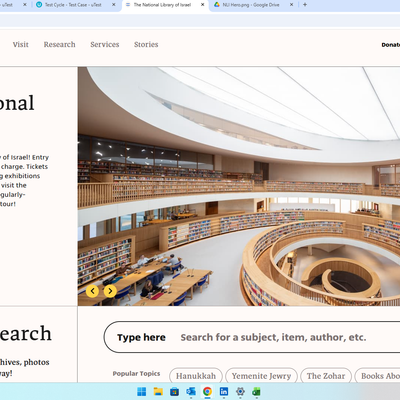Viewport: 400px width, 400px height.
Task: Open the Stories menu
Action: click(146, 44)
